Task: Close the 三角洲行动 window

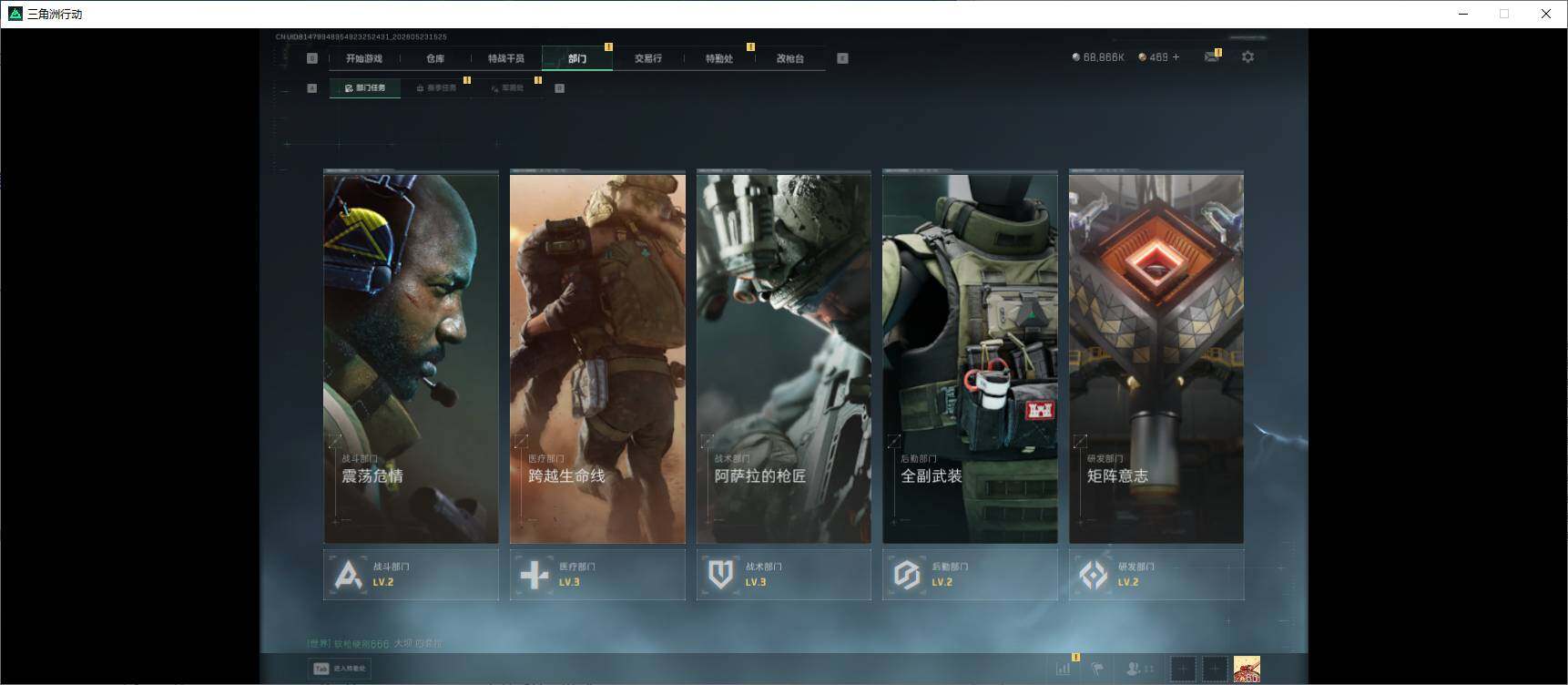Action: 1545,14
